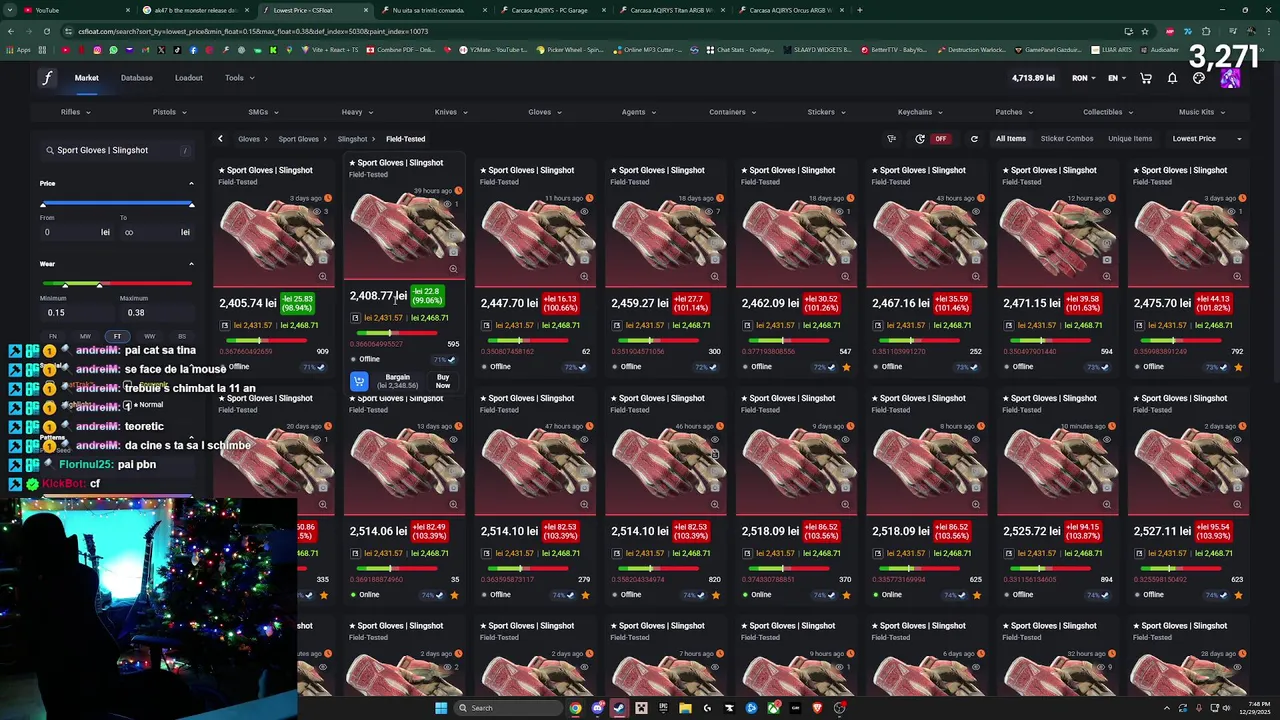Click the Wear slider minimum handle
Image resolution: width=1280 pixels, height=720 pixels.
point(65,285)
